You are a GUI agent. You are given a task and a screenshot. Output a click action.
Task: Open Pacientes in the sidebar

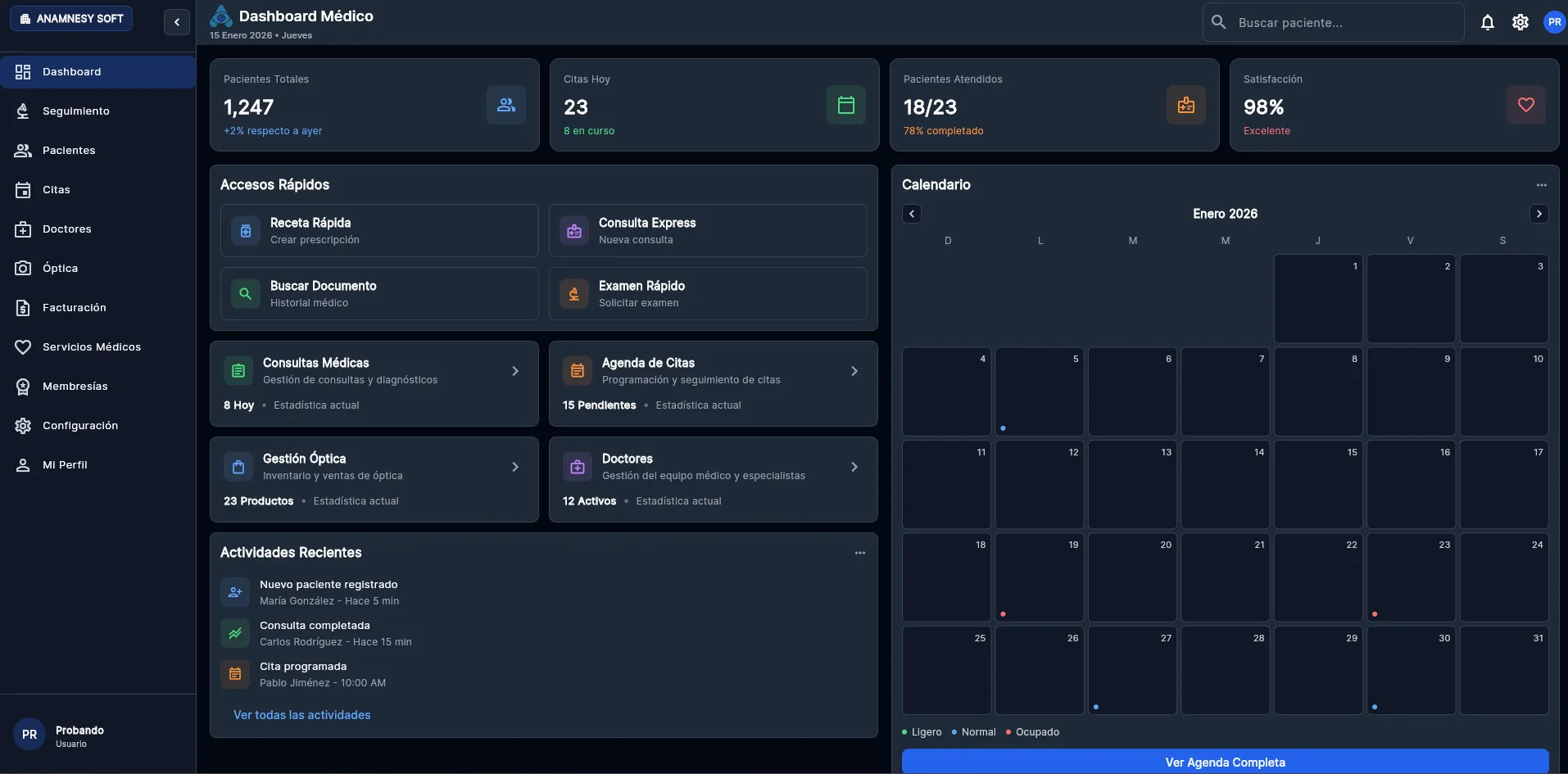point(98,151)
